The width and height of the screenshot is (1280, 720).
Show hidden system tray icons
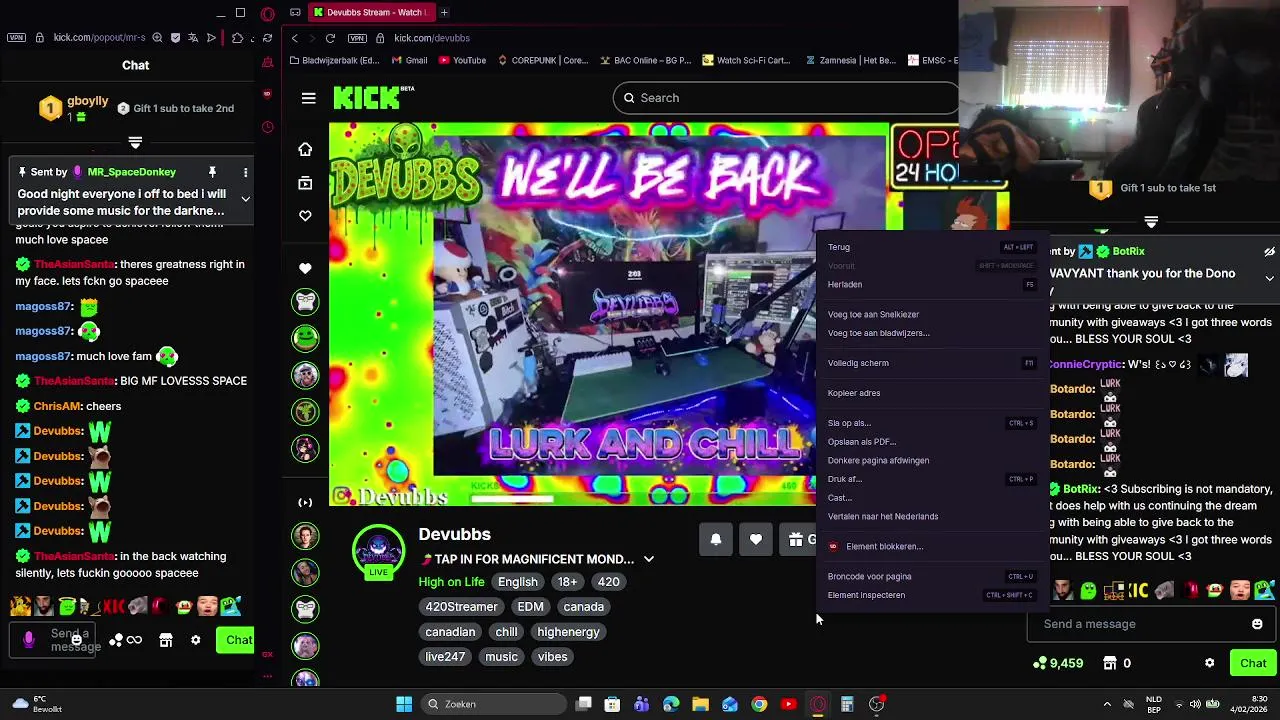1107,704
